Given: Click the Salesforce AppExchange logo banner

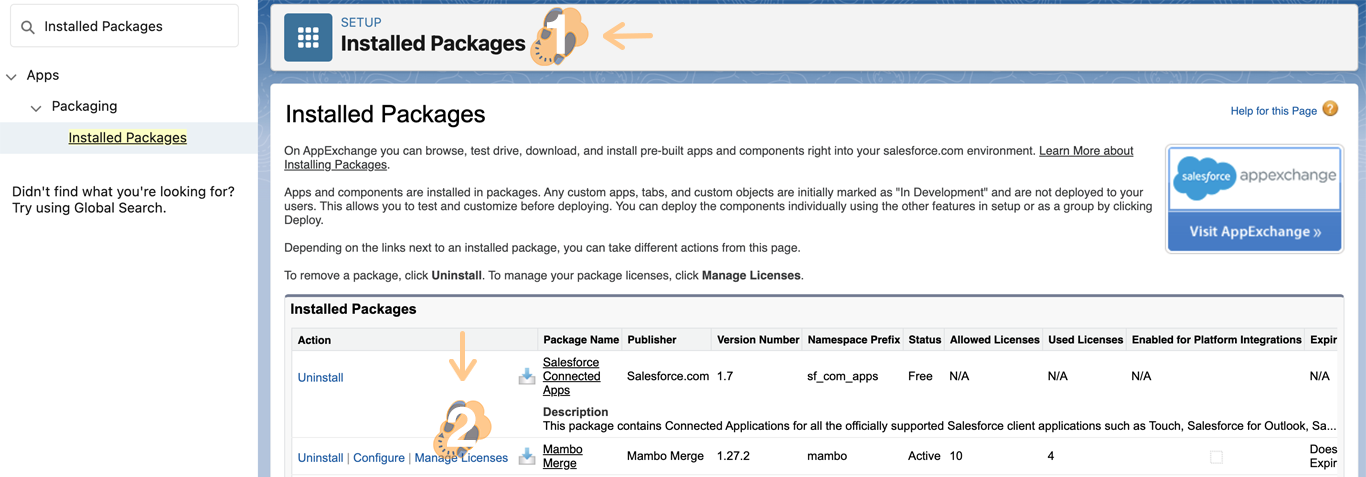Looking at the screenshot, I should tap(1254, 177).
